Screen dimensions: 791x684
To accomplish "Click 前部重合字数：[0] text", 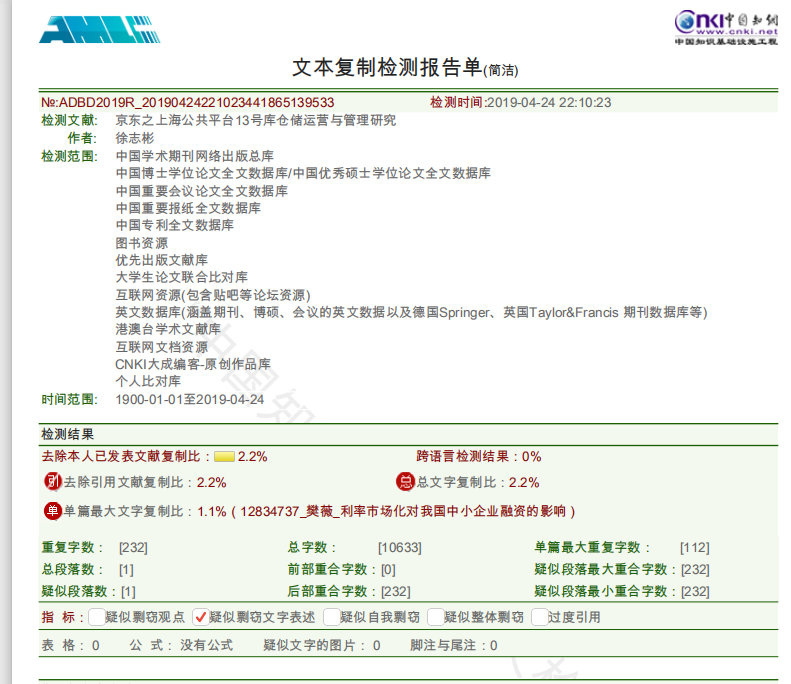I will coord(342,569).
